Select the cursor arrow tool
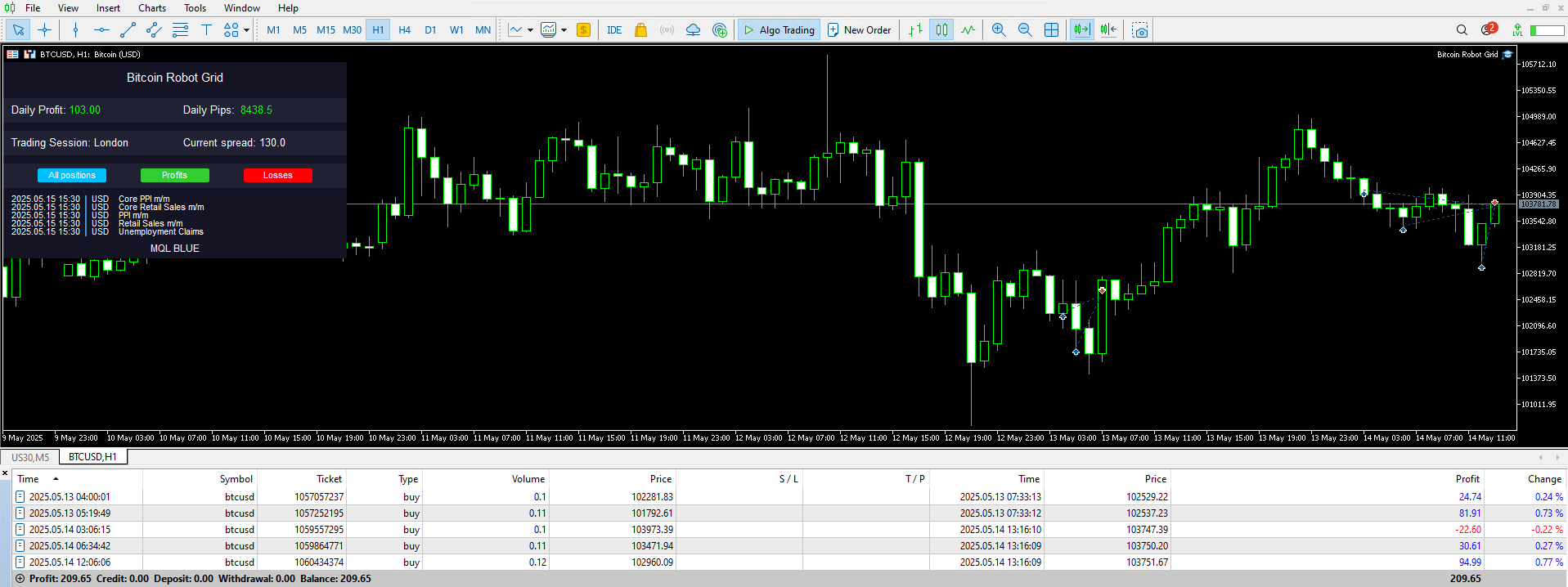Viewport: 1568px width, 587px height. tap(18, 30)
